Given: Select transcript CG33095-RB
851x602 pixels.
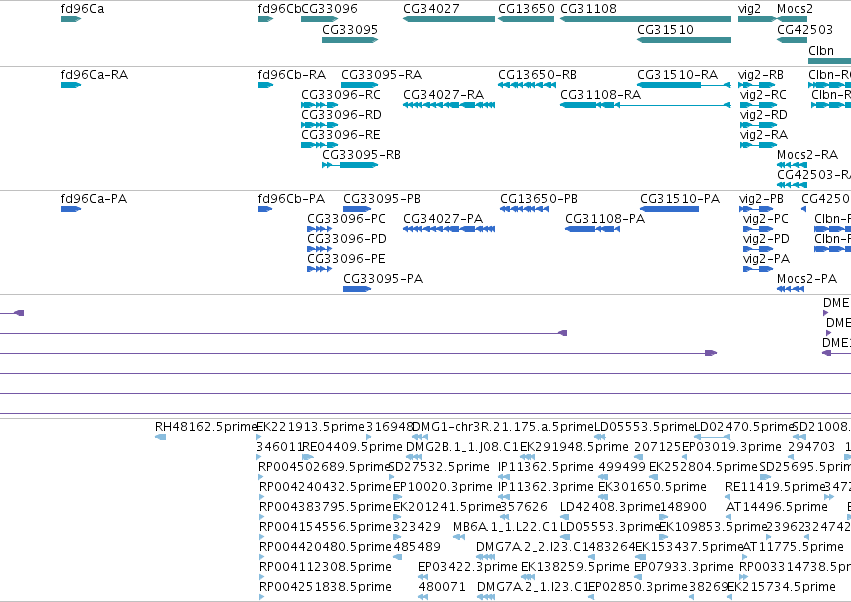Looking at the screenshot, I should tap(350, 165).
